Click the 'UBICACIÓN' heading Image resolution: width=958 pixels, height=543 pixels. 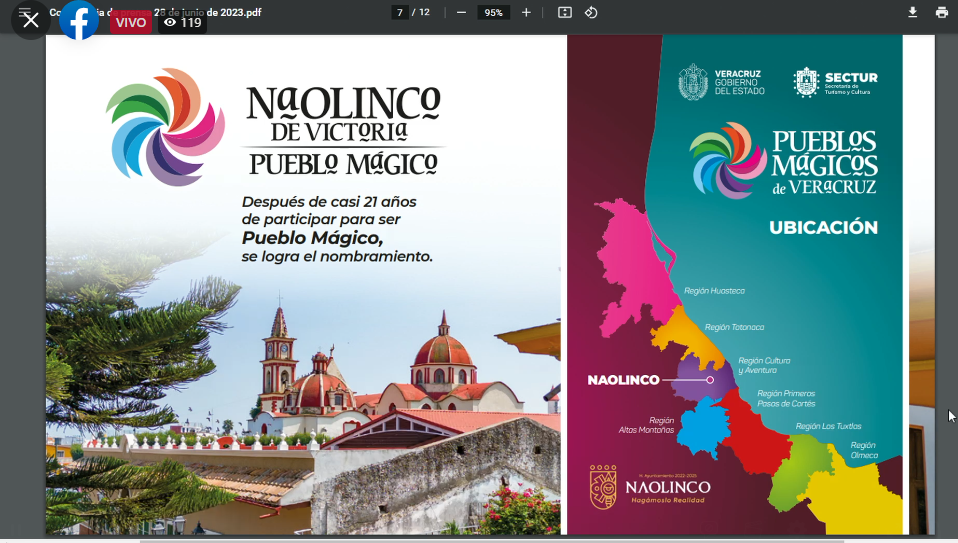coord(824,227)
